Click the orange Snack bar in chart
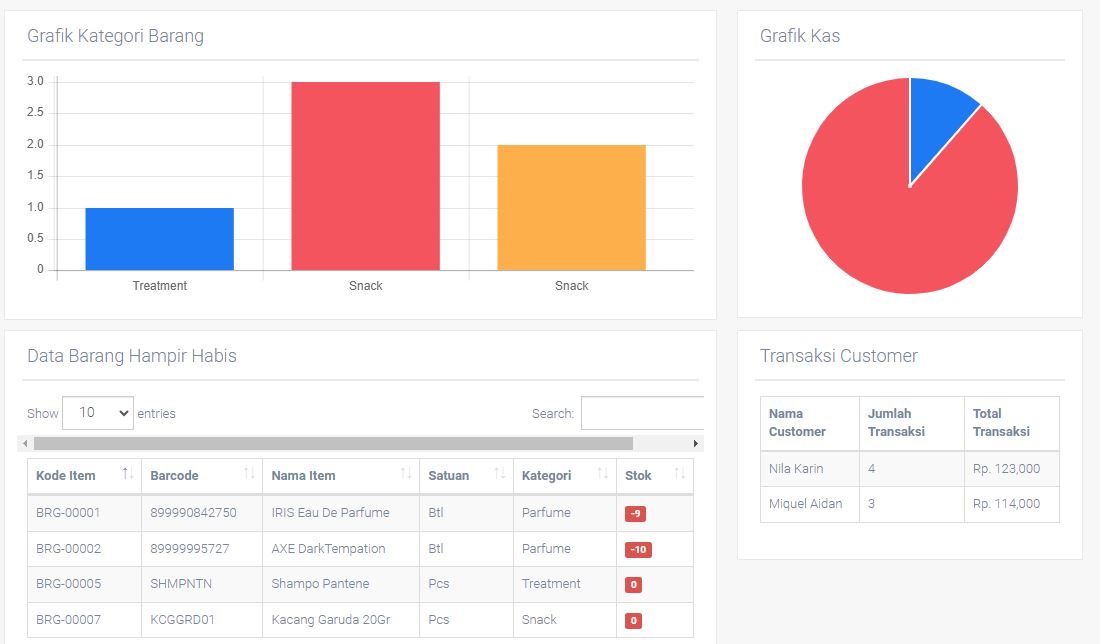This screenshot has width=1100, height=644. click(x=571, y=208)
